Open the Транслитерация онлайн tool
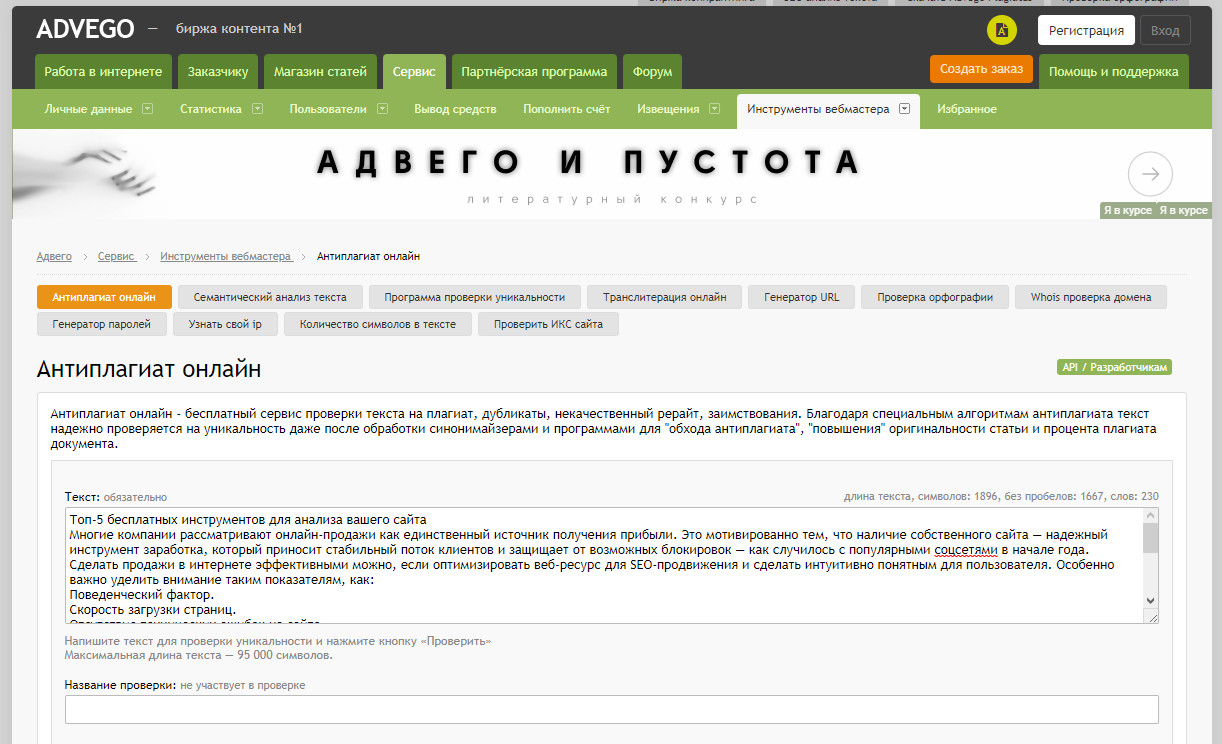The image size is (1222, 744). tap(664, 297)
